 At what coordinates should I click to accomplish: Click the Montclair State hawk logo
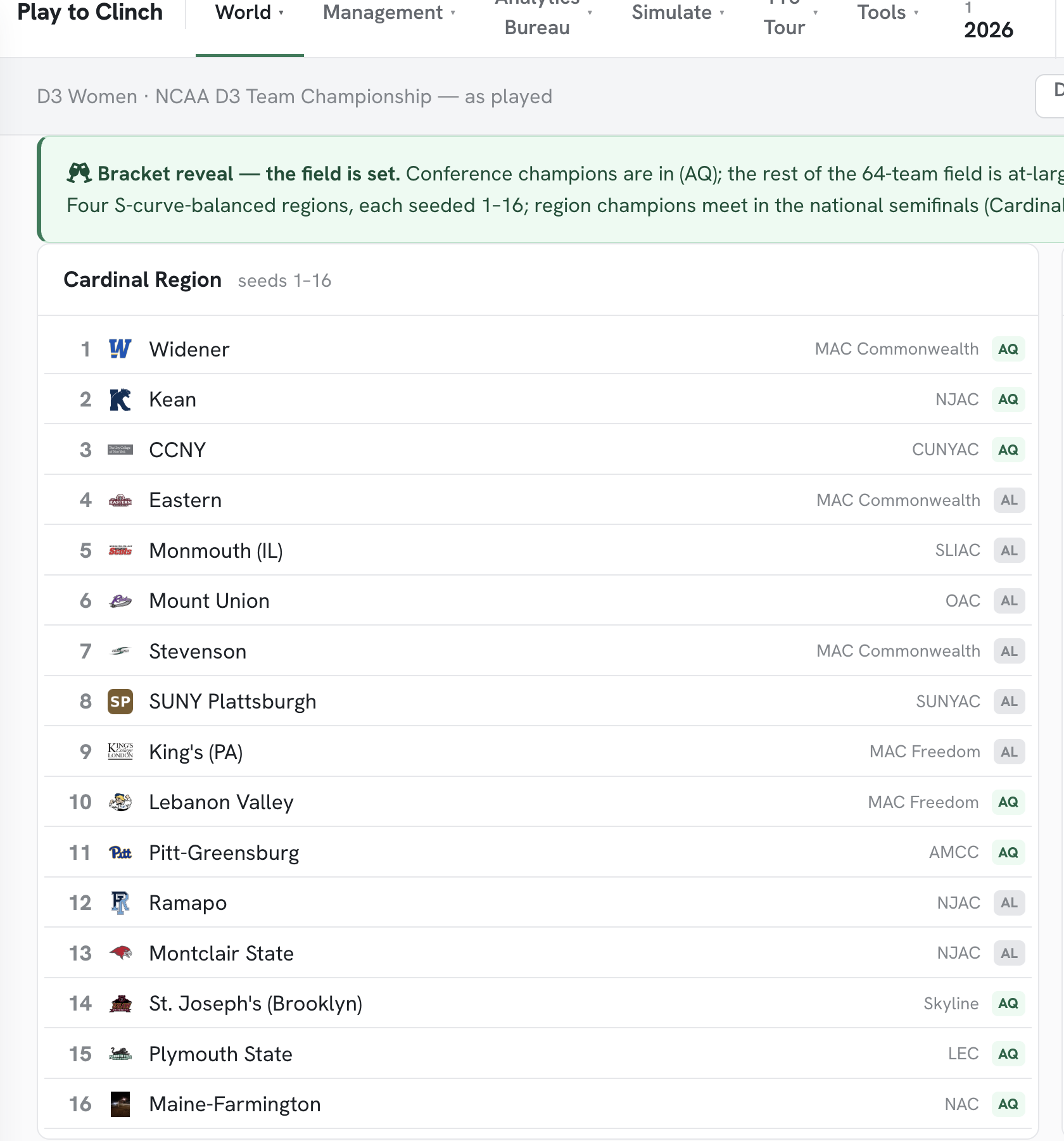tap(120, 953)
